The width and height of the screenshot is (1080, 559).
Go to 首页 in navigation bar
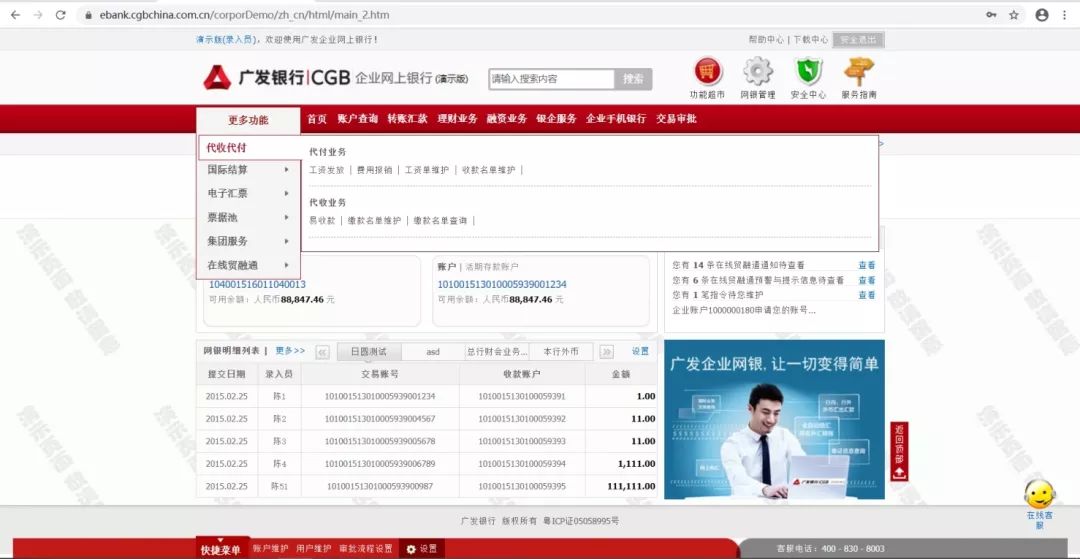tap(317, 119)
